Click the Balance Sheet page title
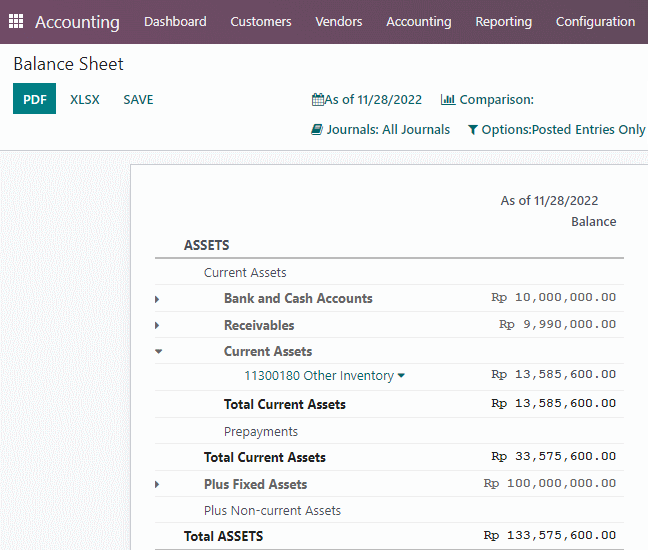 click(x=68, y=64)
